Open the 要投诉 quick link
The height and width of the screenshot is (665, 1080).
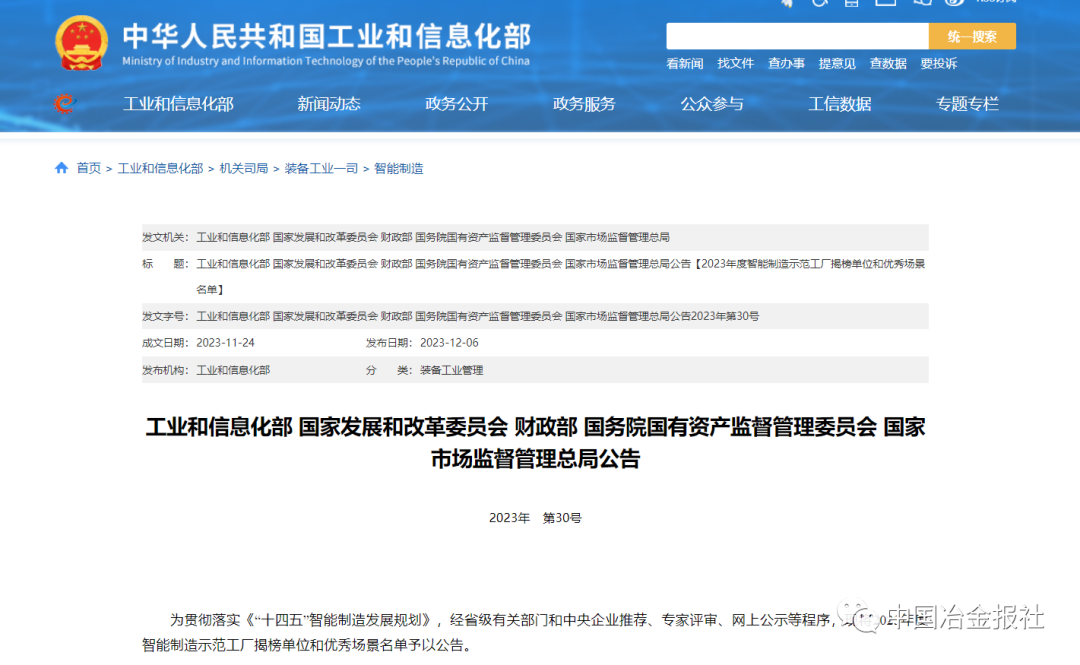click(938, 63)
